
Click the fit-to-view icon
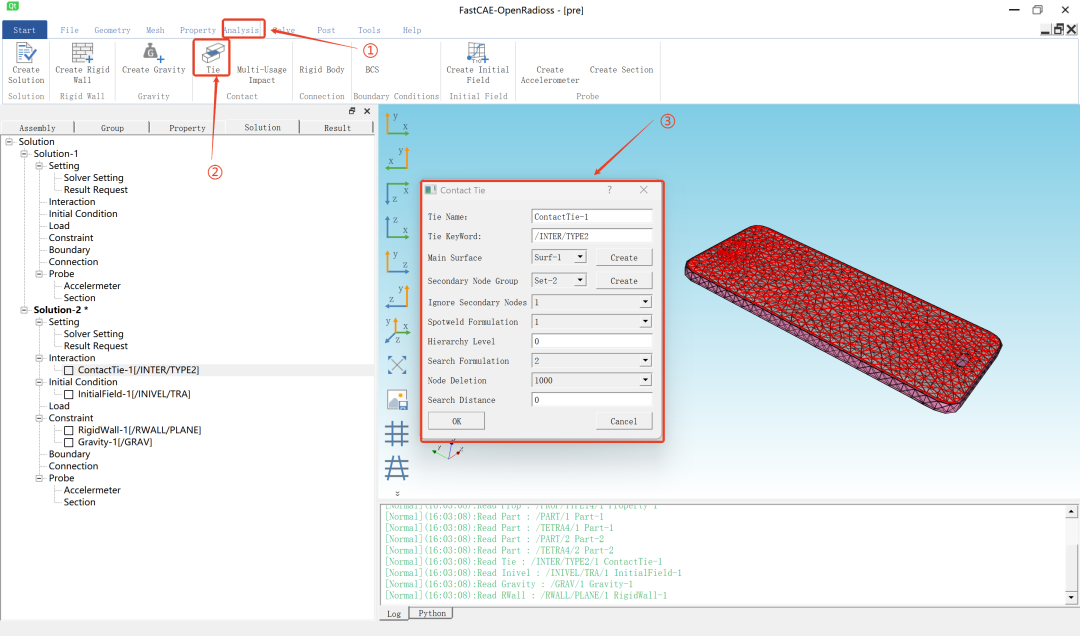(397, 365)
